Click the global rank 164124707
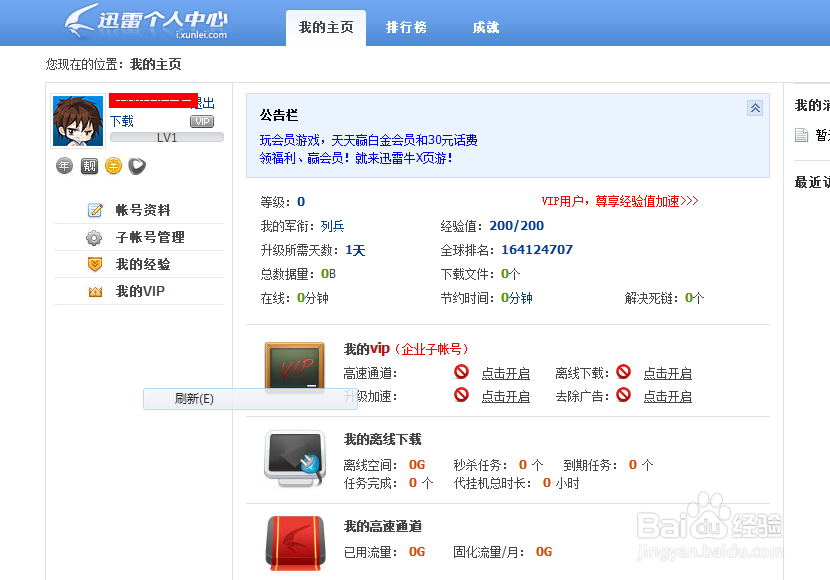The image size is (830, 580). (x=537, y=250)
